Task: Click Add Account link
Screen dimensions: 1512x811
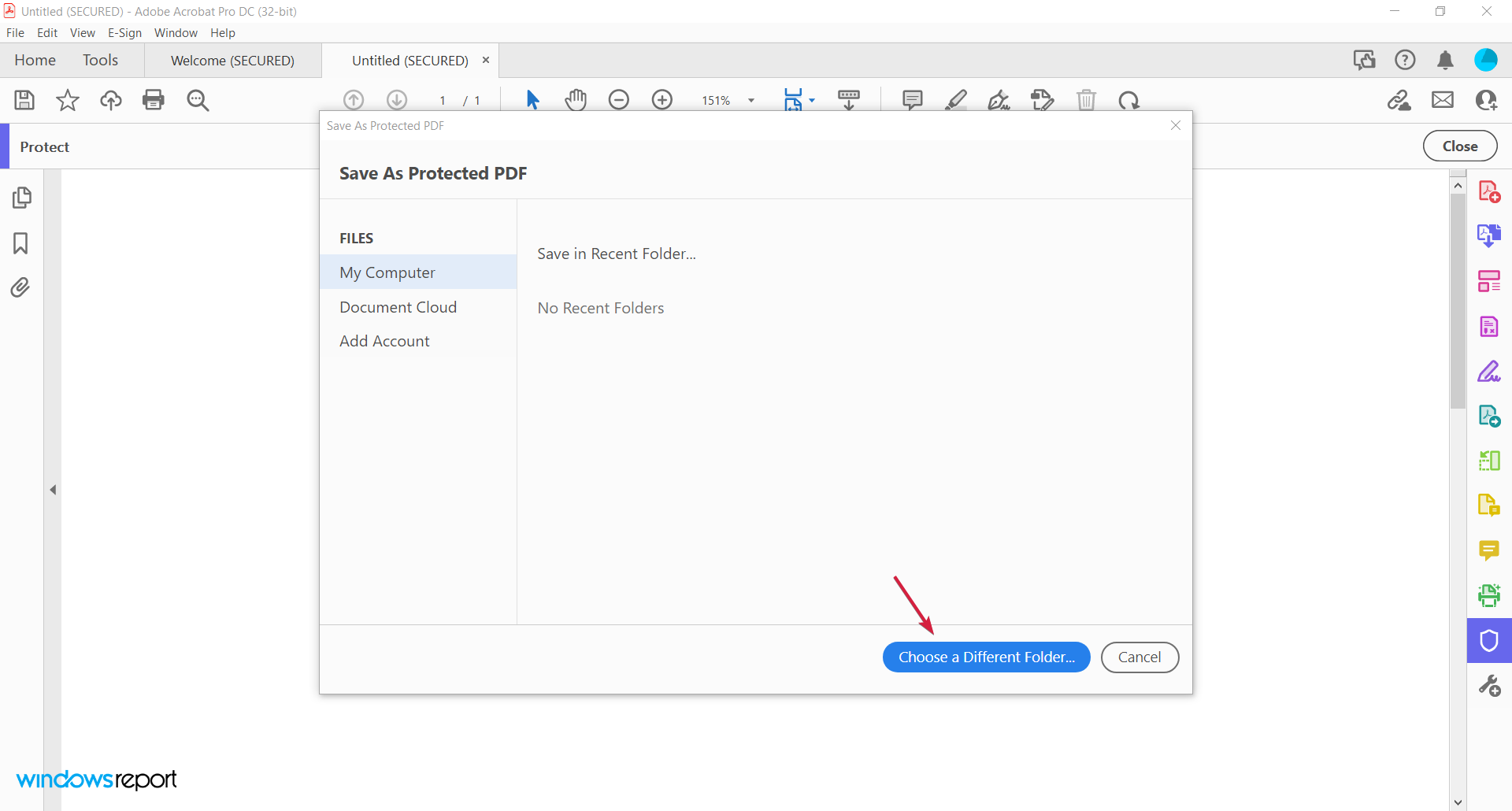Action: tap(384, 340)
